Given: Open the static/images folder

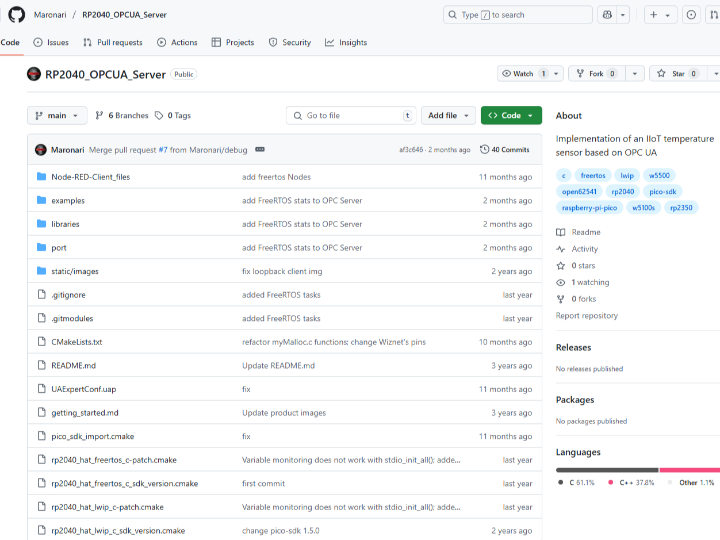Looking at the screenshot, I should (75, 271).
